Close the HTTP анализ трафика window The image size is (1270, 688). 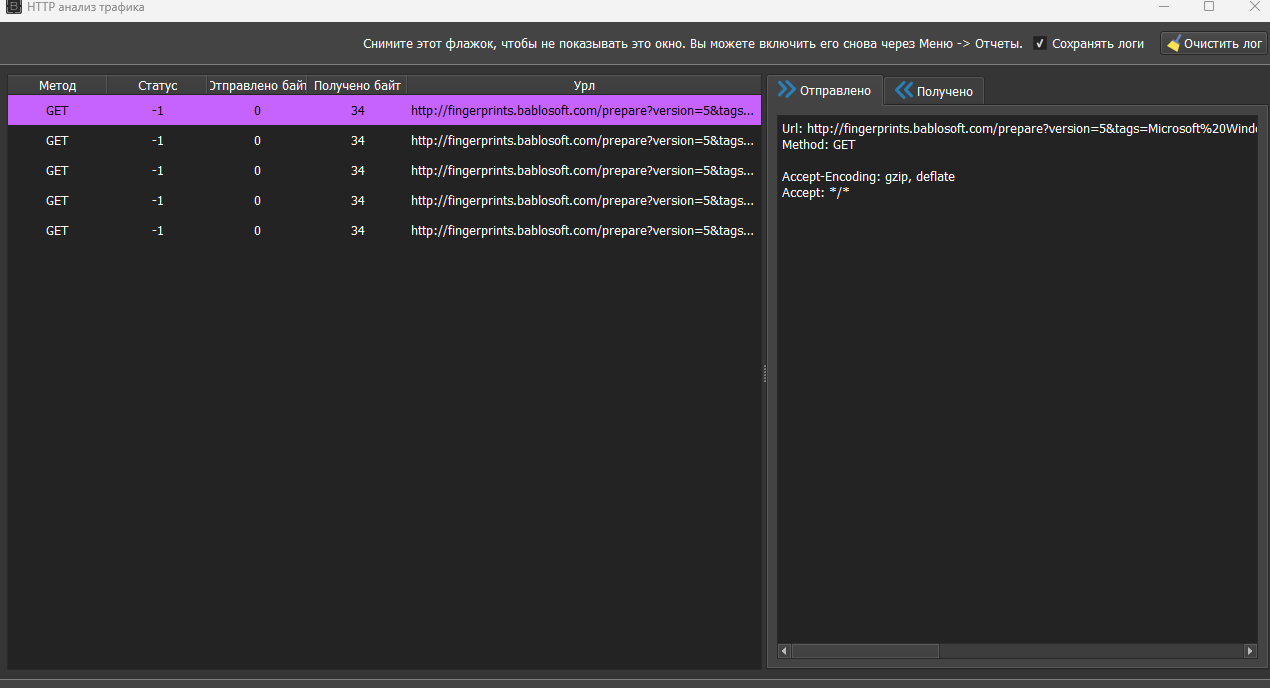click(1254, 7)
